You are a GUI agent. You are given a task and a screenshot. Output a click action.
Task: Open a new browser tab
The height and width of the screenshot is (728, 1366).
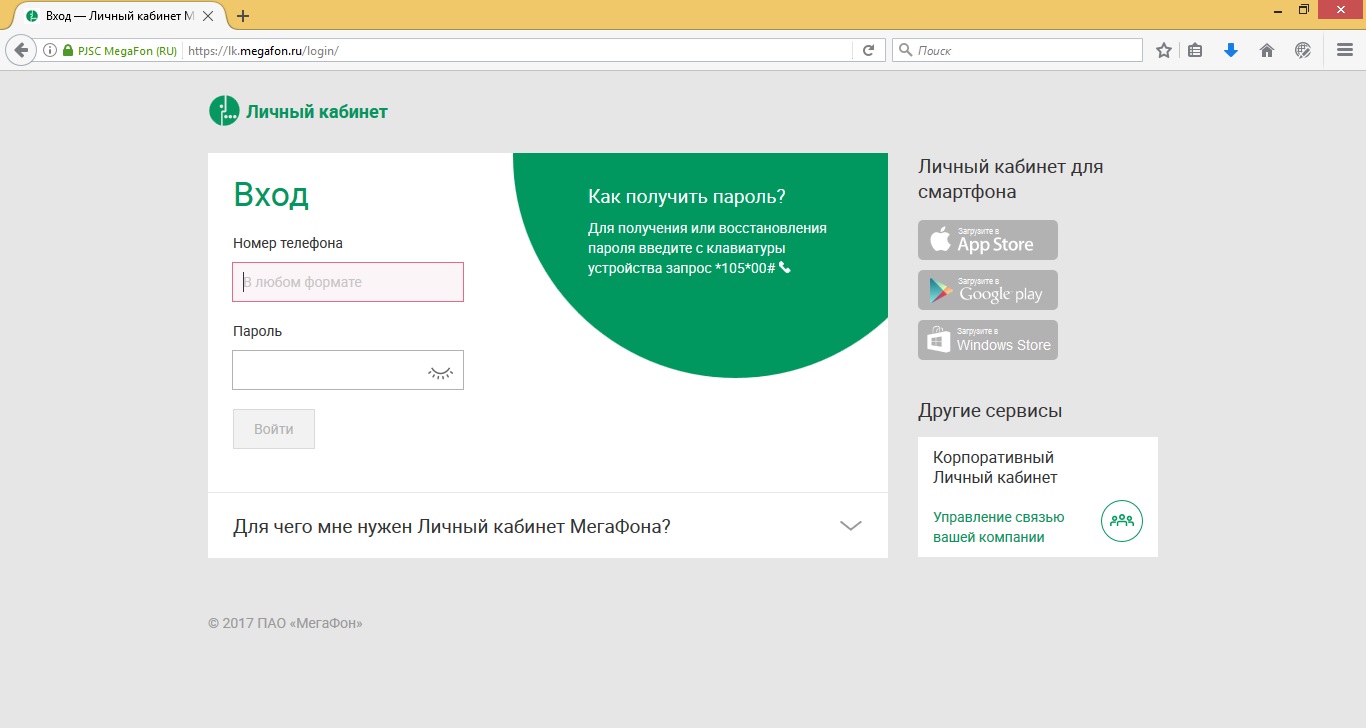pyautogui.click(x=243, y=16)
